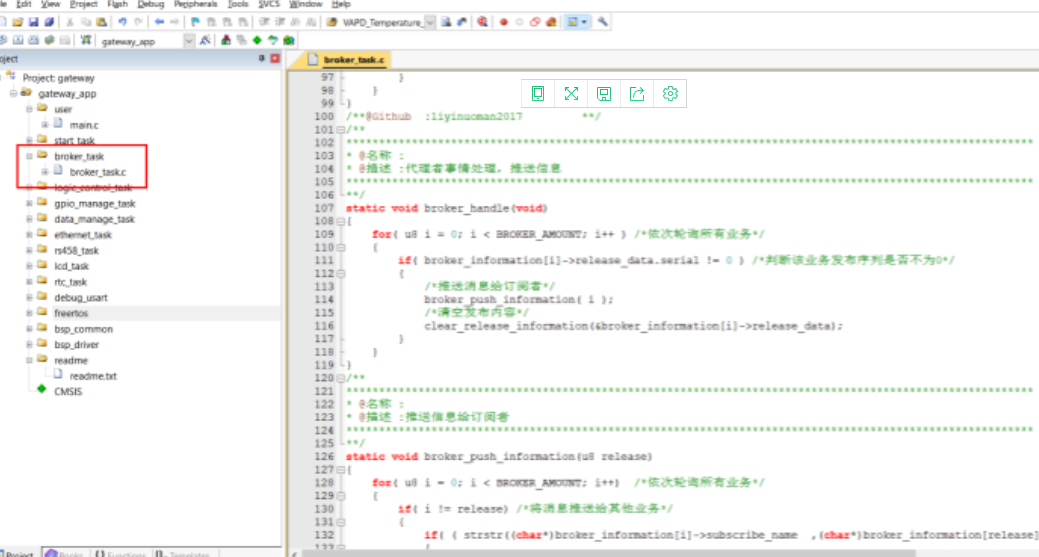Open the Pack Installer icon
Viewport: 1039px width, 557px height.
289,40
